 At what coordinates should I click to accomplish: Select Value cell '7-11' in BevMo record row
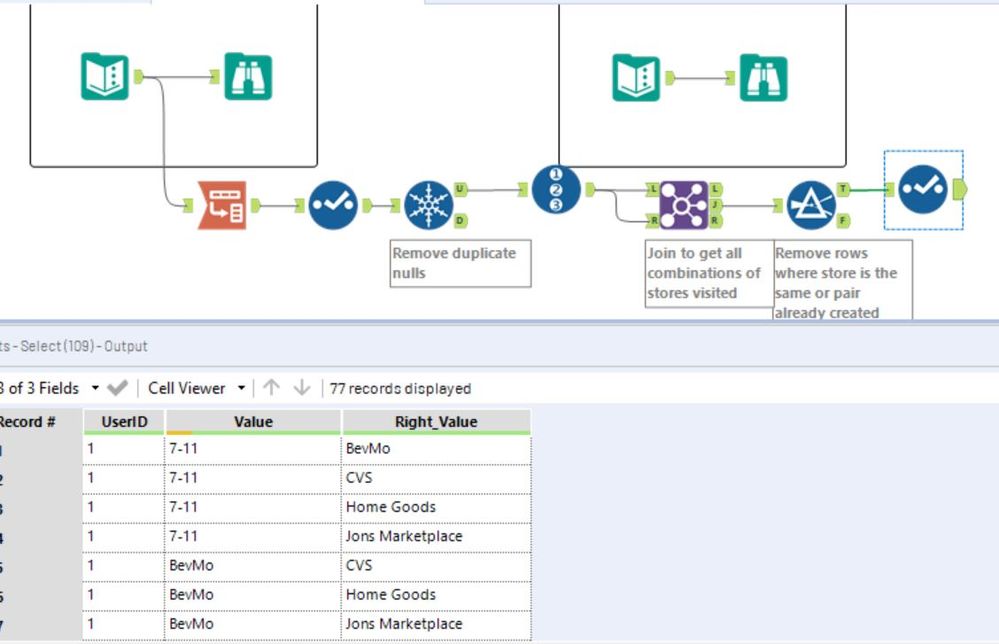tap(253, 449)
